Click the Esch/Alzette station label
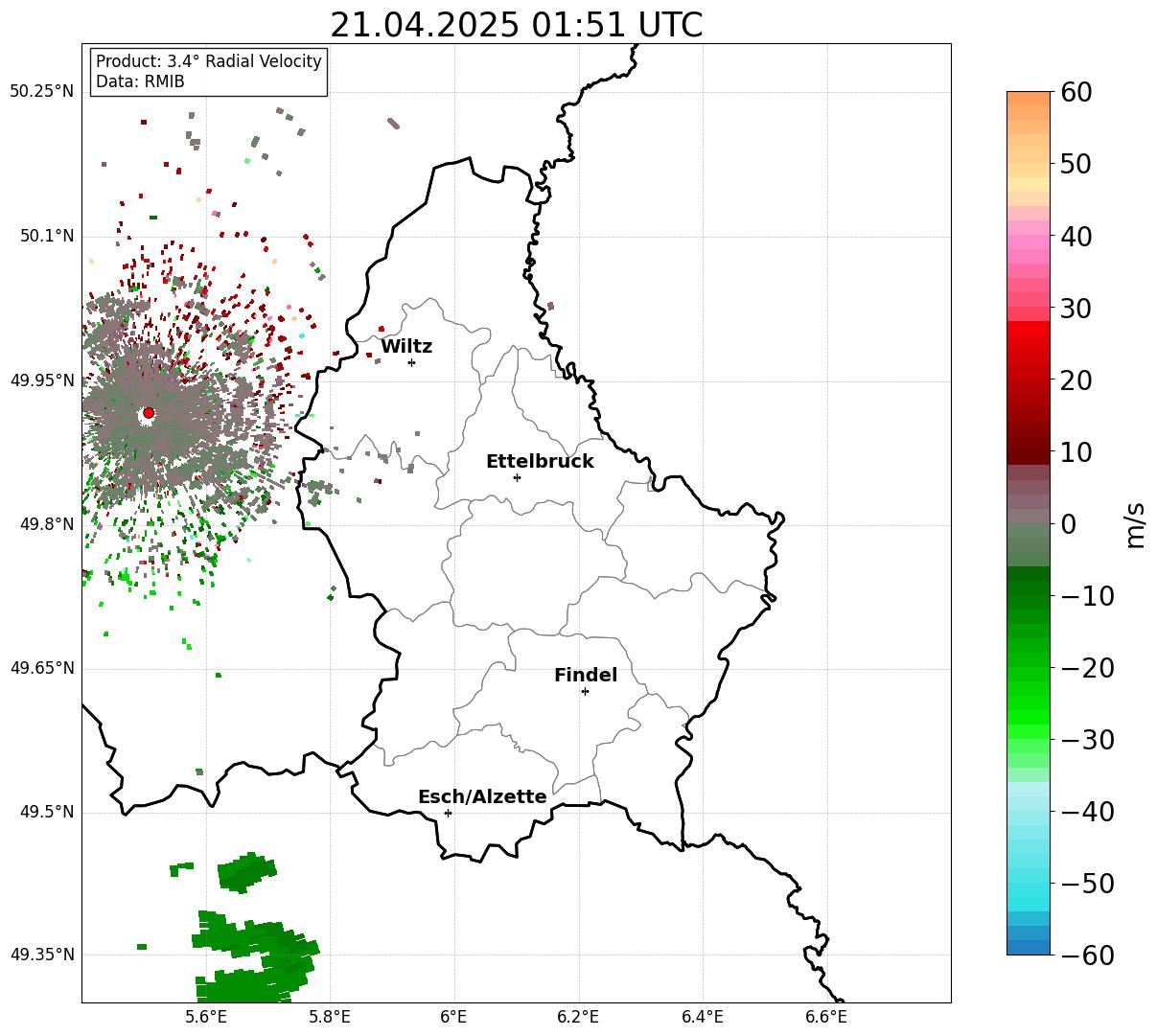The height and width of the screenshot is (1036, 1157). tap(482, 797)
